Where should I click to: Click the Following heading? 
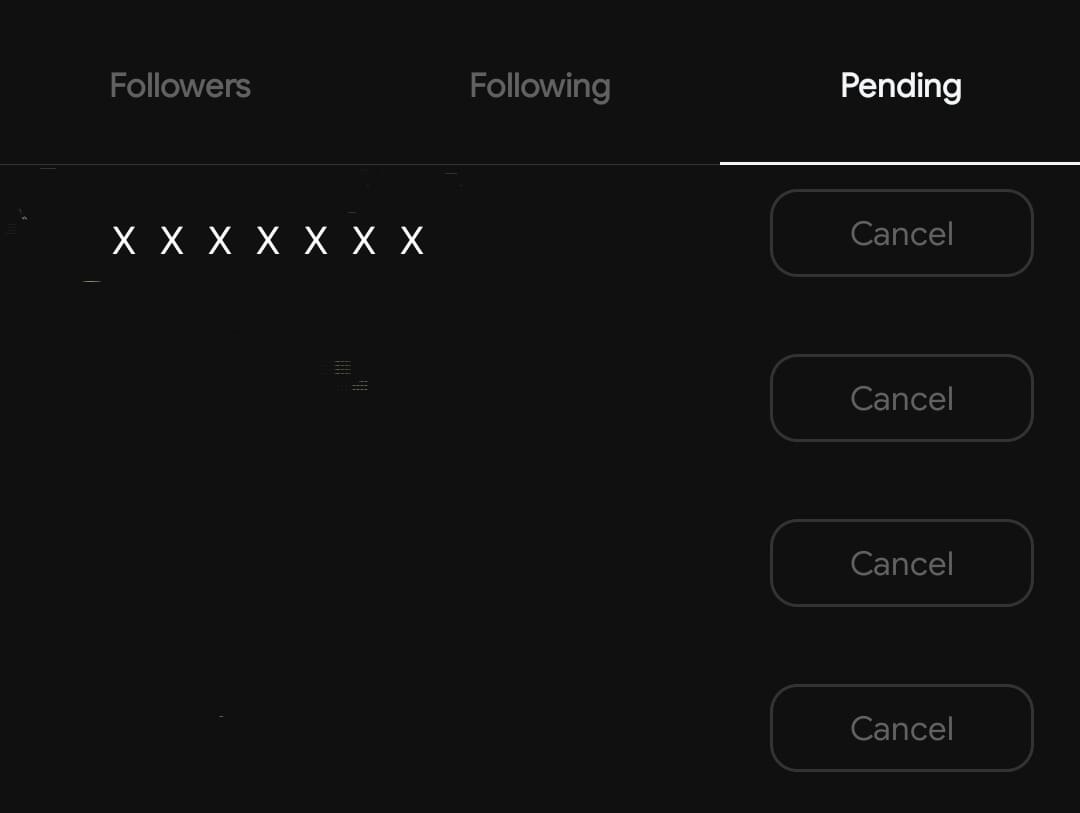click(540, 86)
